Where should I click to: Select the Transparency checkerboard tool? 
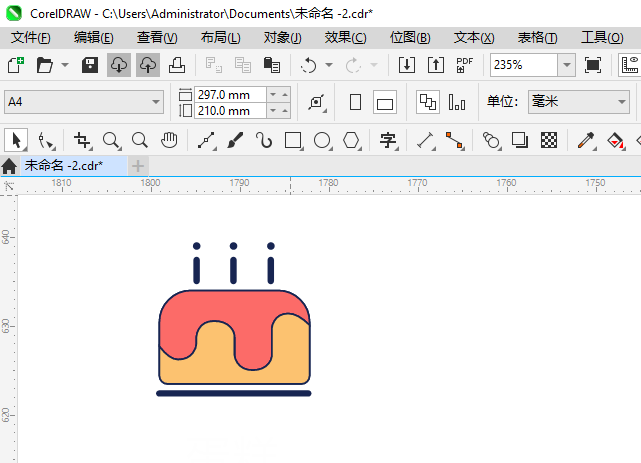(x=549, y=141)
